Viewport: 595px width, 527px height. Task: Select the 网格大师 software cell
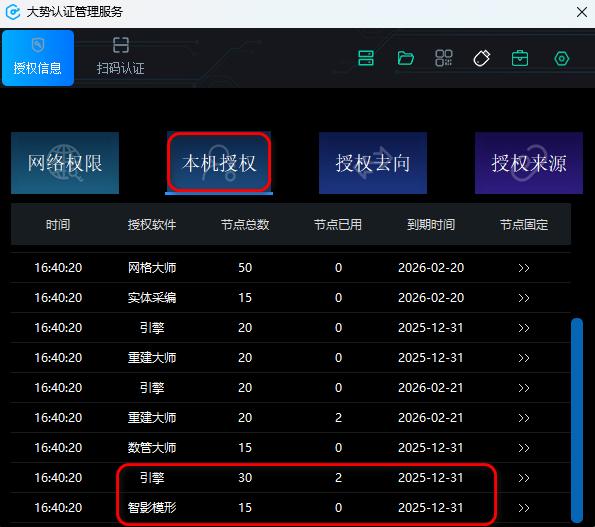point(152,268)
